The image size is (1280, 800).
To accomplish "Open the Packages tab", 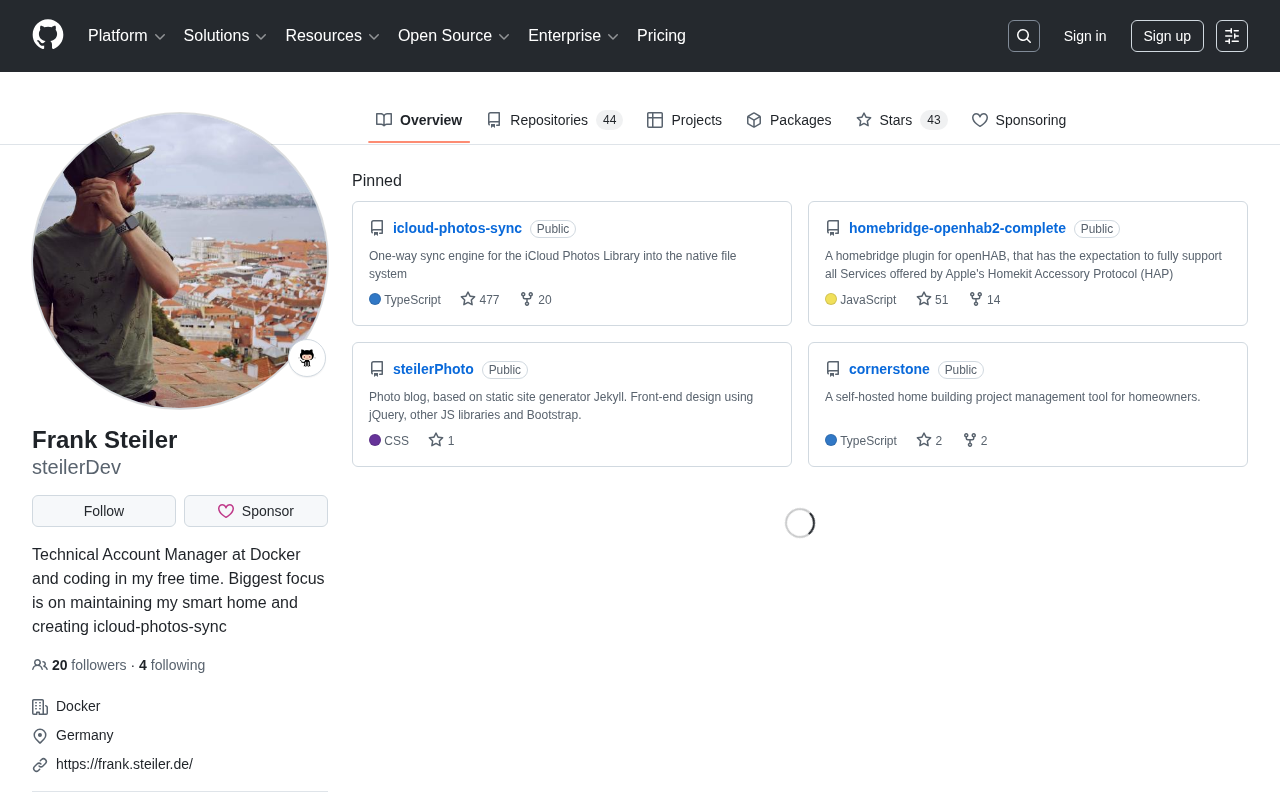I will click(789, 120).
